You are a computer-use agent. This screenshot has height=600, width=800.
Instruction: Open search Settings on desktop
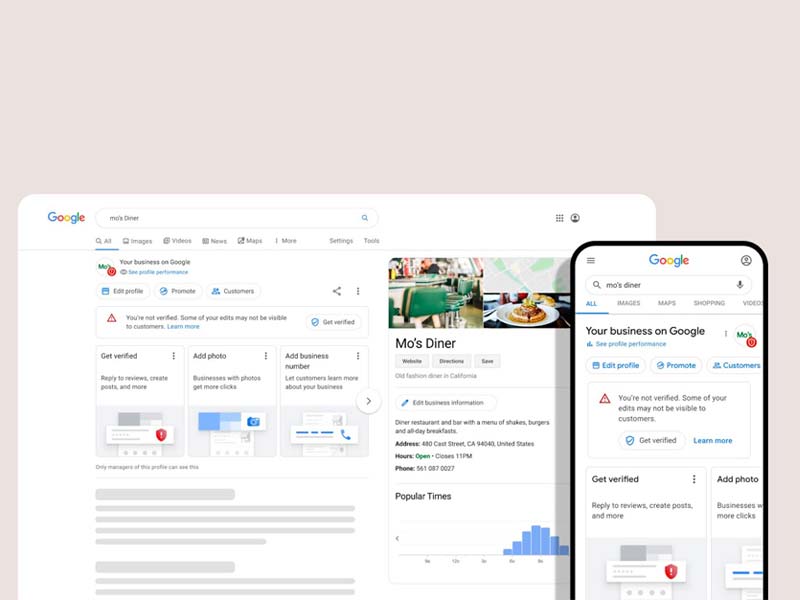341,241
